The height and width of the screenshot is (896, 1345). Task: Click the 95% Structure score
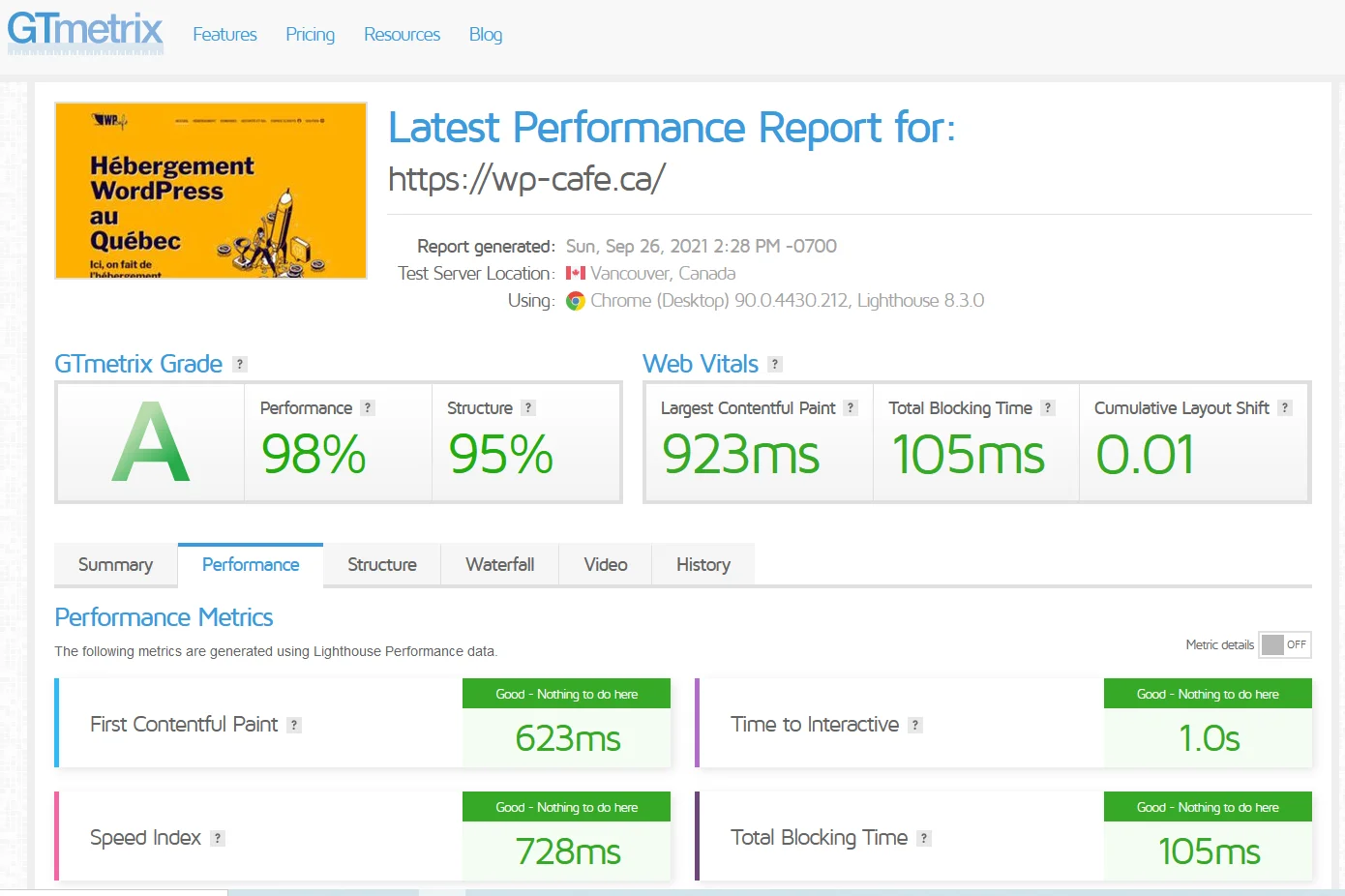click(500, 454)
